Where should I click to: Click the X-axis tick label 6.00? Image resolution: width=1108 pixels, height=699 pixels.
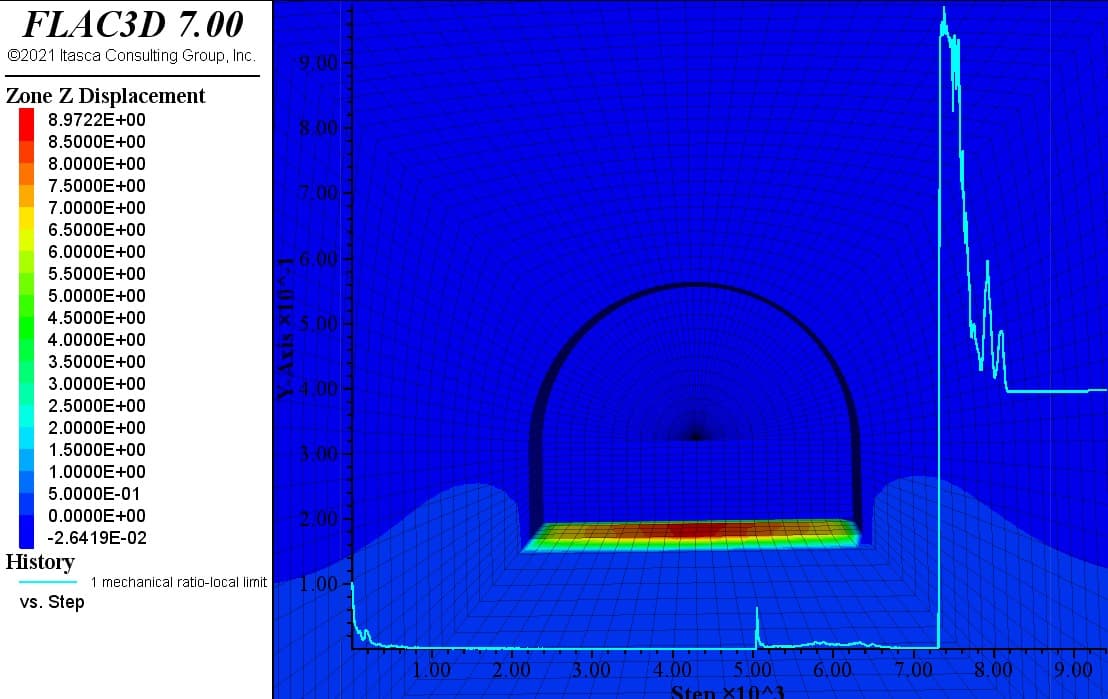(832, 669)
